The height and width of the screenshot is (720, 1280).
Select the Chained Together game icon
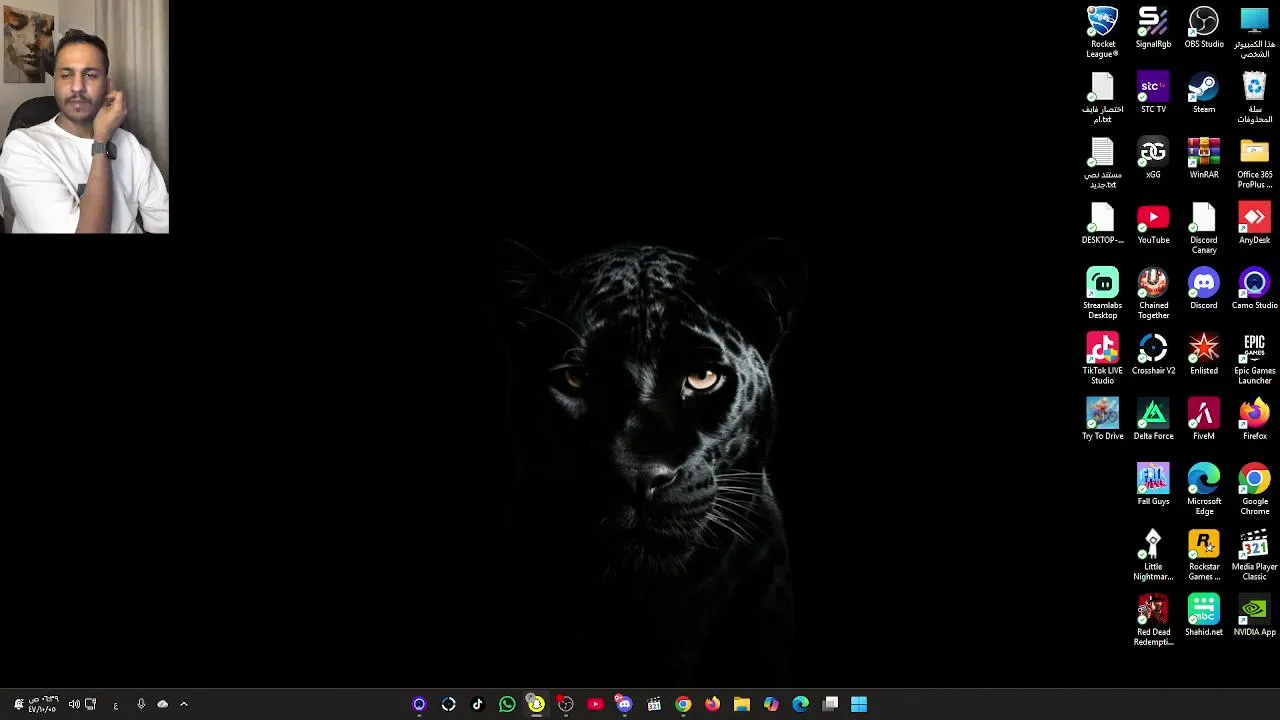point(1153,293)
